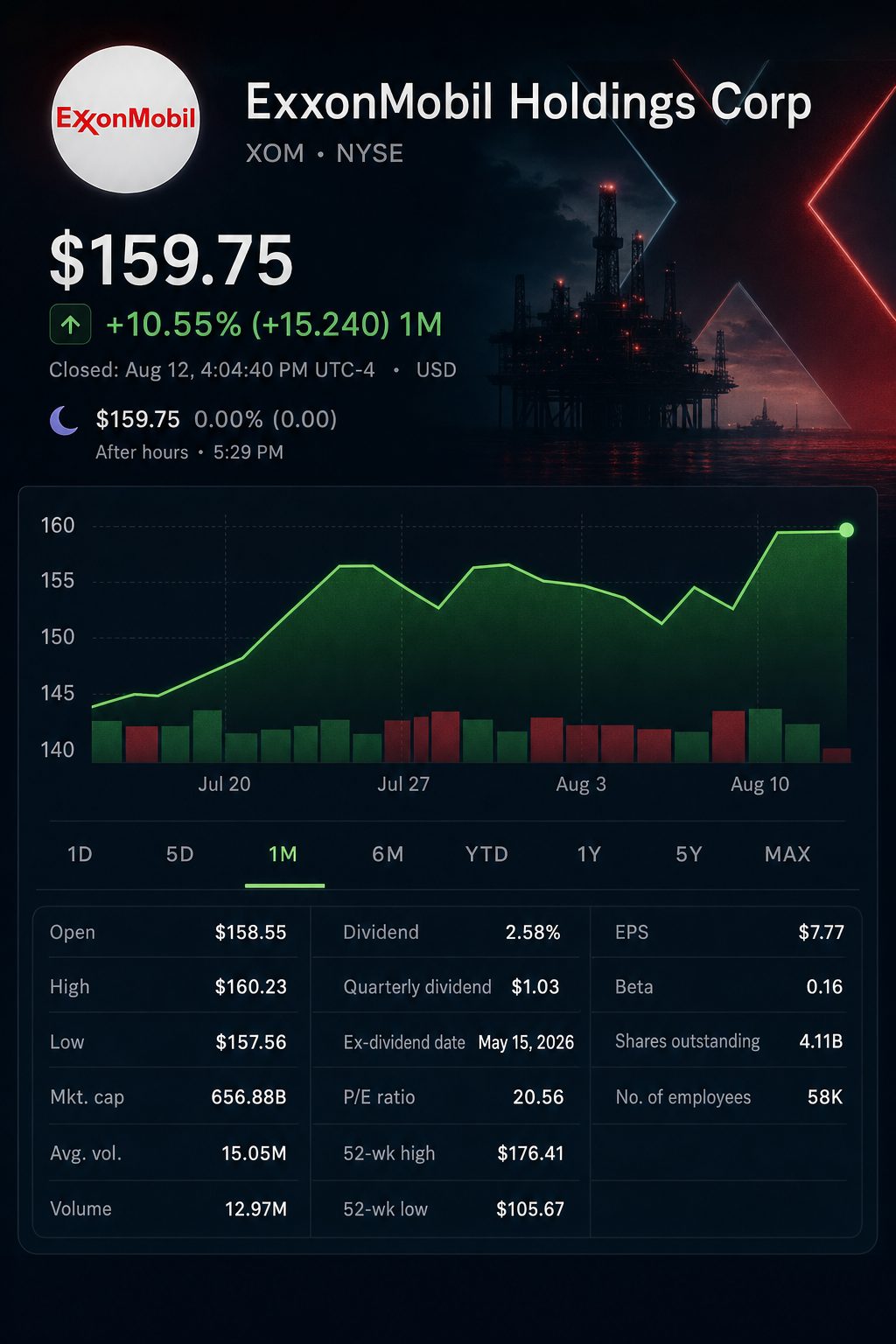Viewport: 896px width, 1344px height.
Task: Click the High value $160.23
Action: tap(250, 987)
